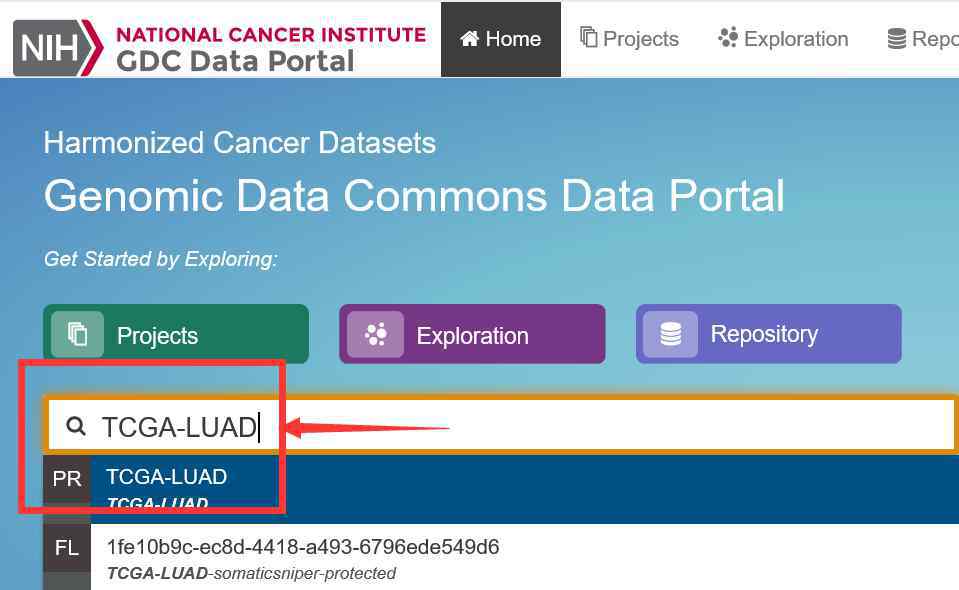Click the blue Repository button
Screen dimensions: 959x590
(769, 334)
